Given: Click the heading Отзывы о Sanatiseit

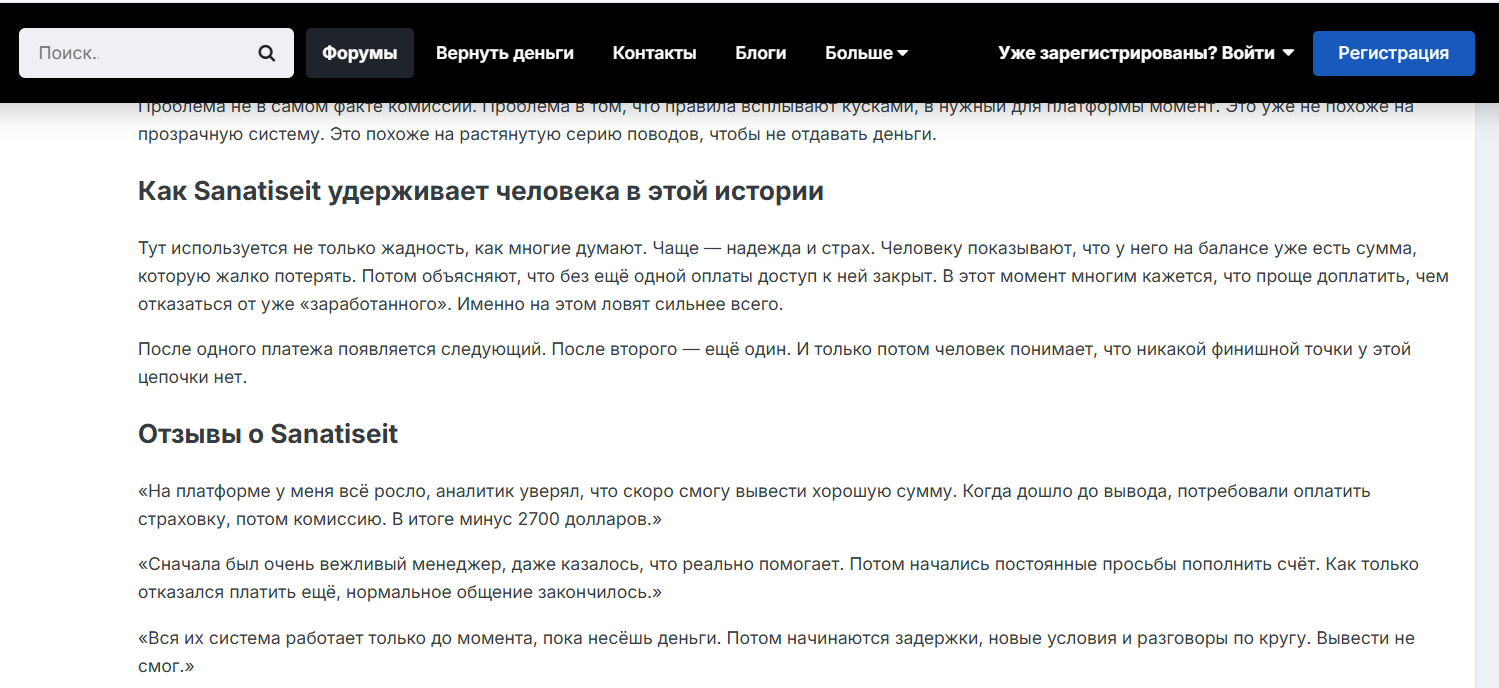Looking at the screenshot, I should pos(268,434).
